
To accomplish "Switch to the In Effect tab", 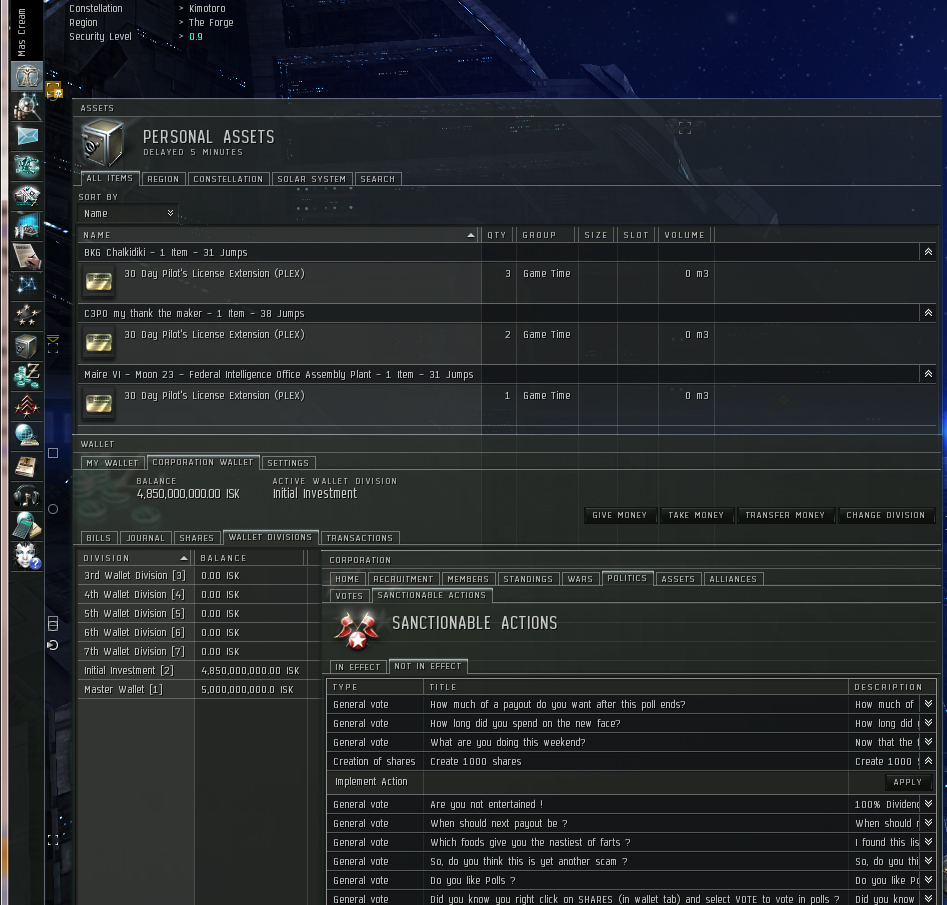I will [x=358, y=667].
